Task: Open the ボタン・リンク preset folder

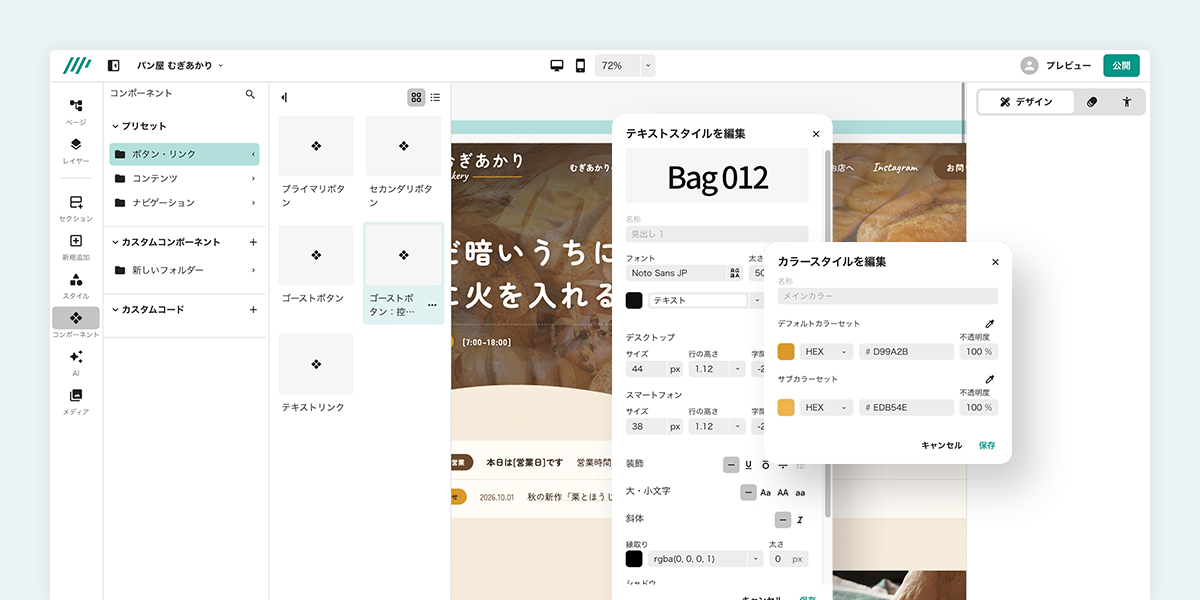Action: (184, 154)
